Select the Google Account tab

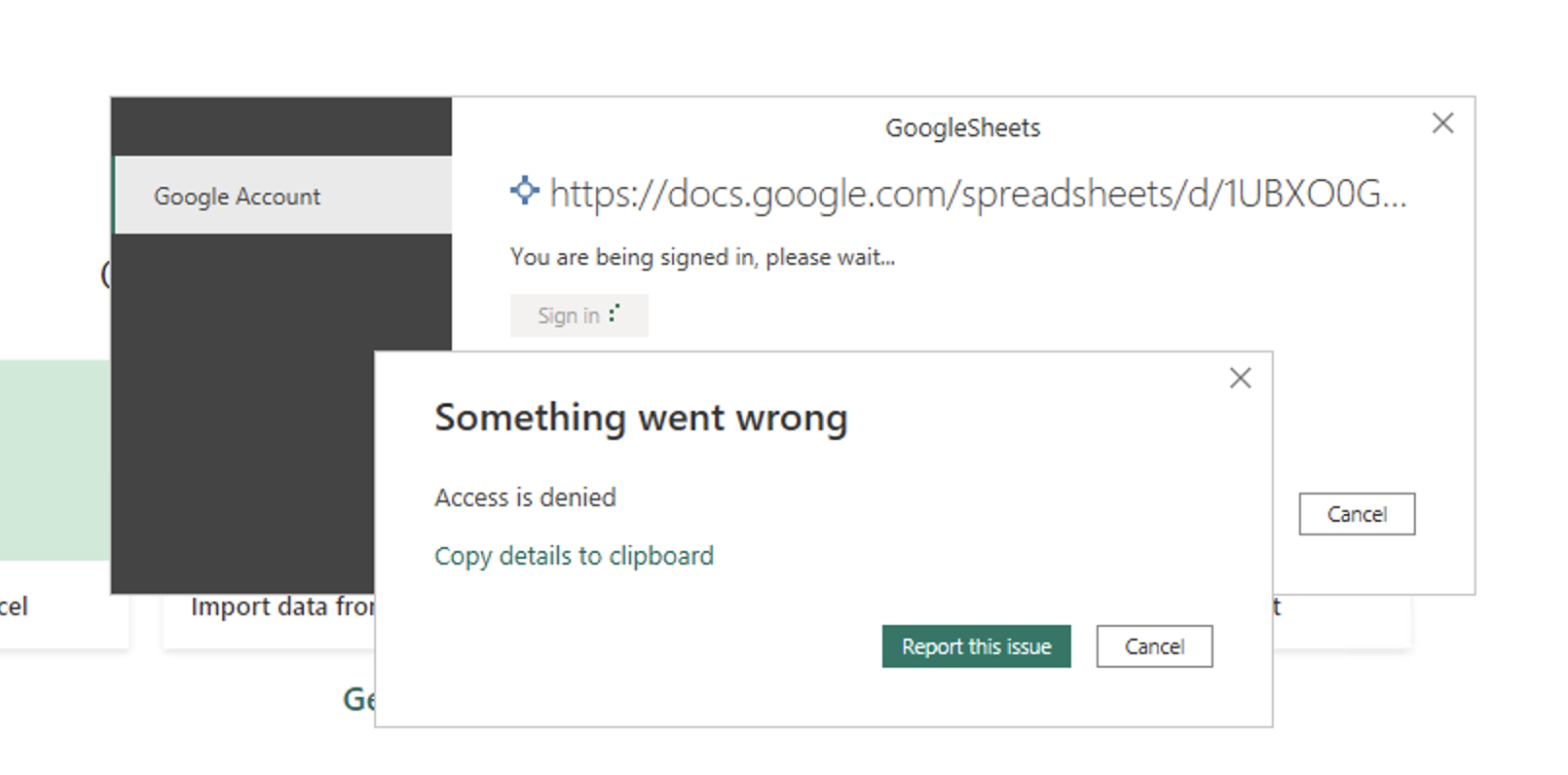[x=282, y=195]
